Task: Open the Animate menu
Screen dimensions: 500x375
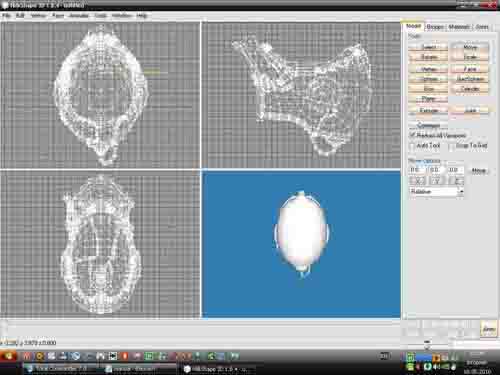Action: [x=79, y=15]
